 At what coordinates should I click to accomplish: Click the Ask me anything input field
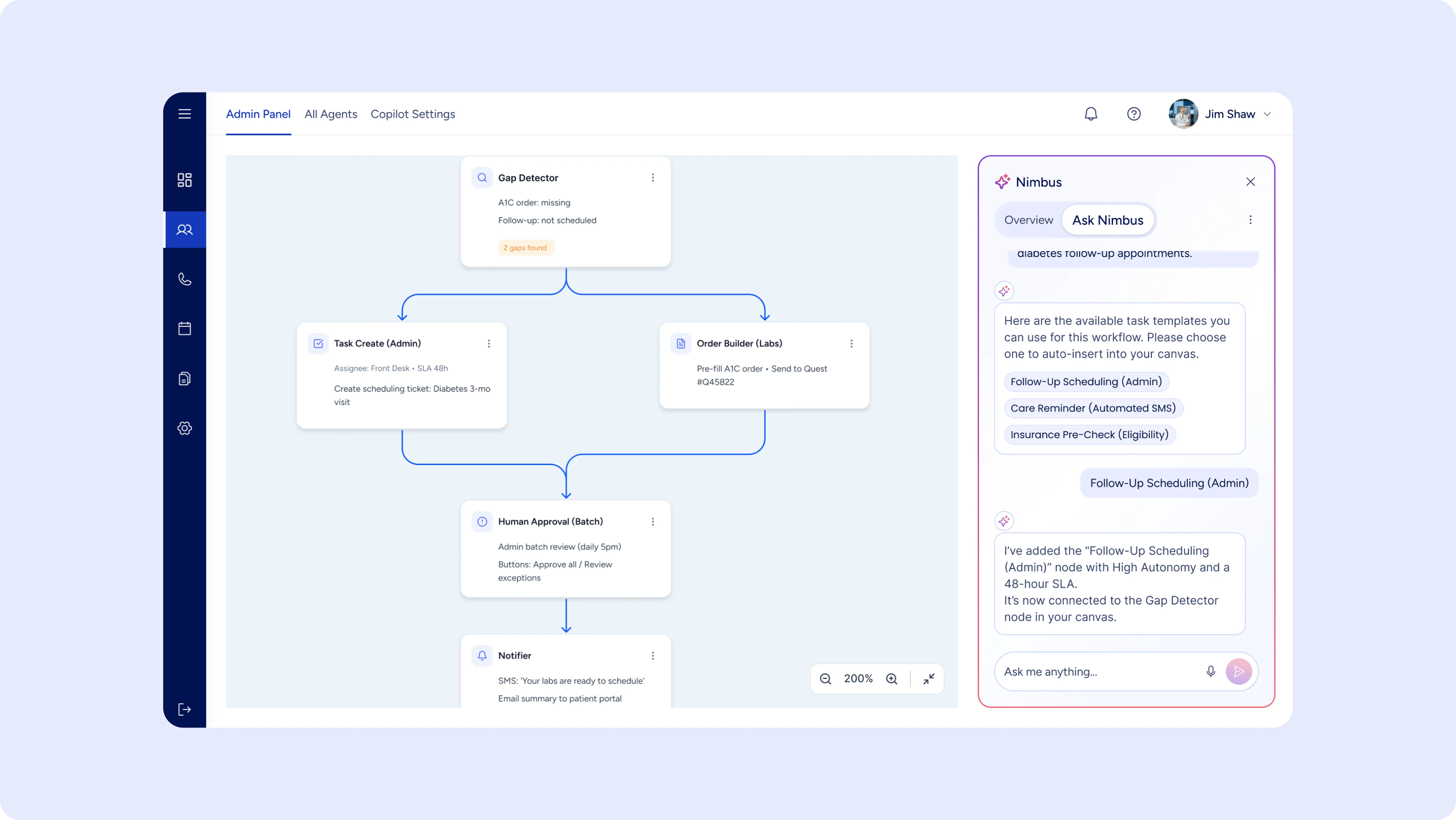click(1096, 671)
